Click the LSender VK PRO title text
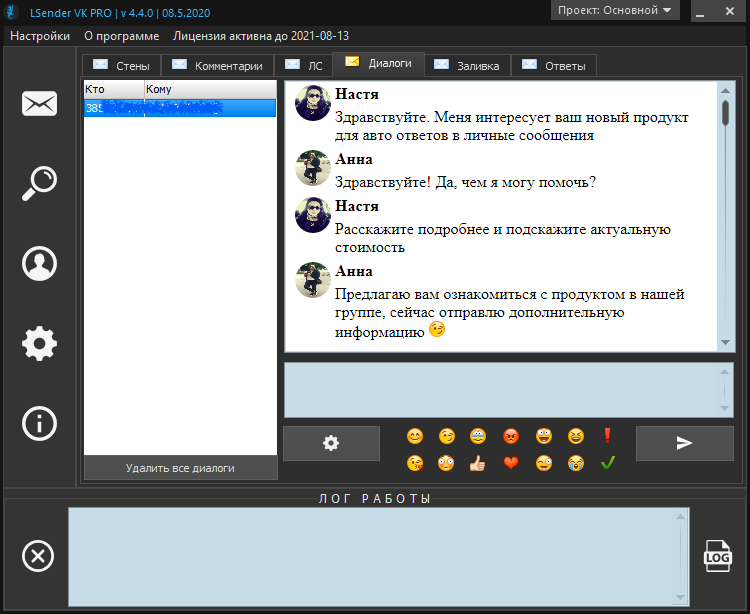 tap(120, 13)
